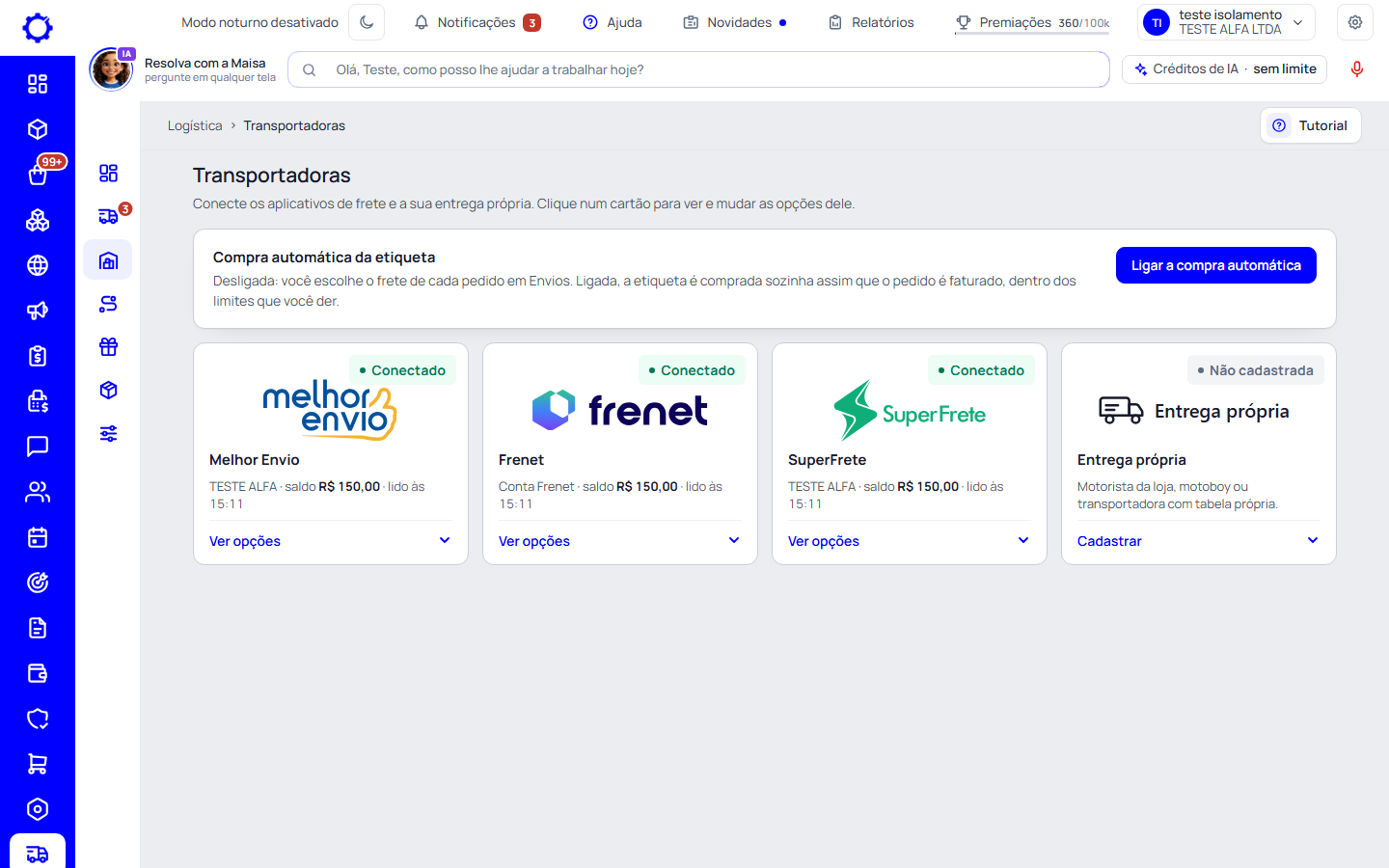Open the wallet icon in blue sidebar
The width and height of the screenshot is (1389, 868).
click(x=38, y=673)
